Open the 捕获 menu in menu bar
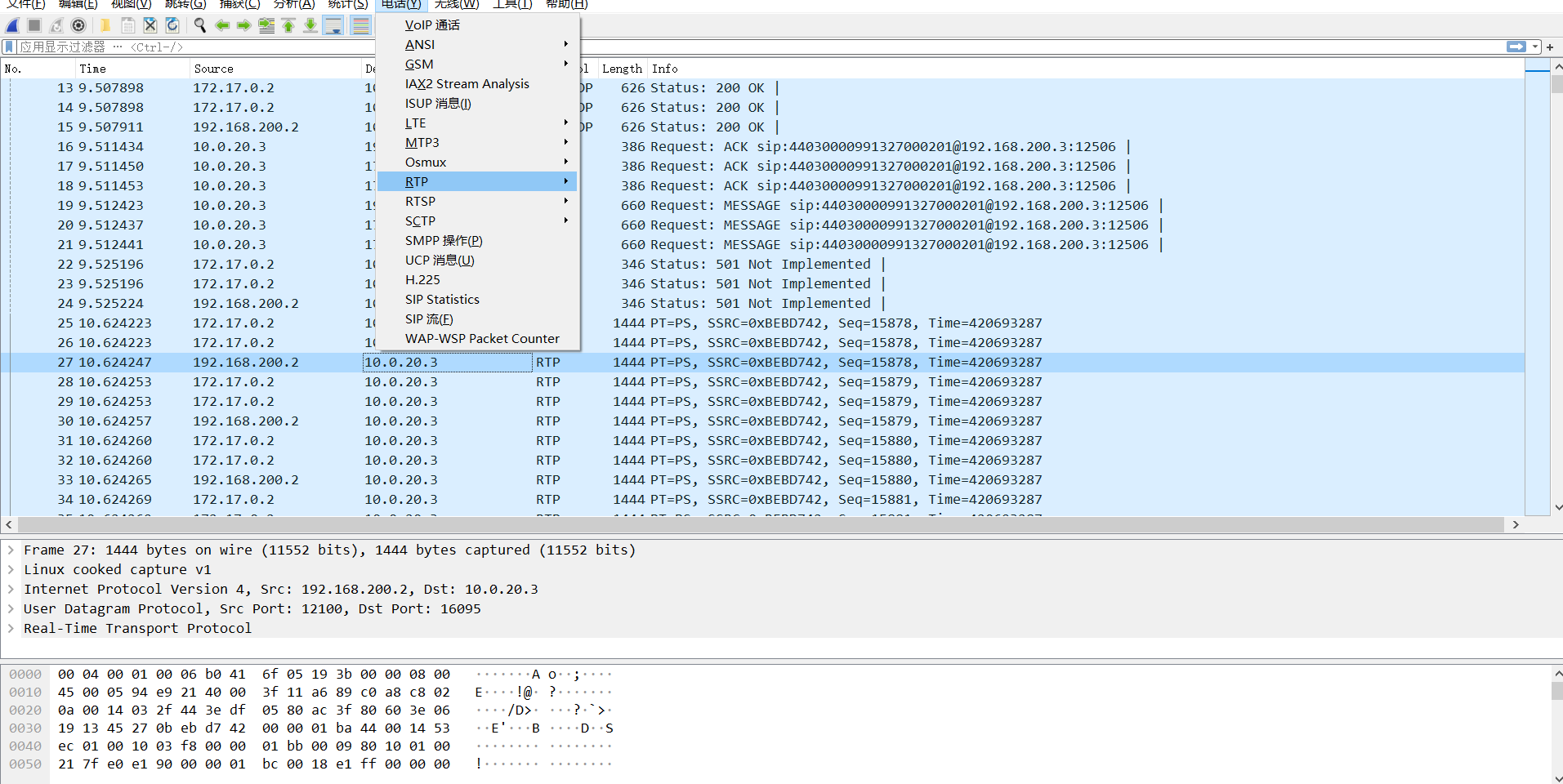 [240, 4]
